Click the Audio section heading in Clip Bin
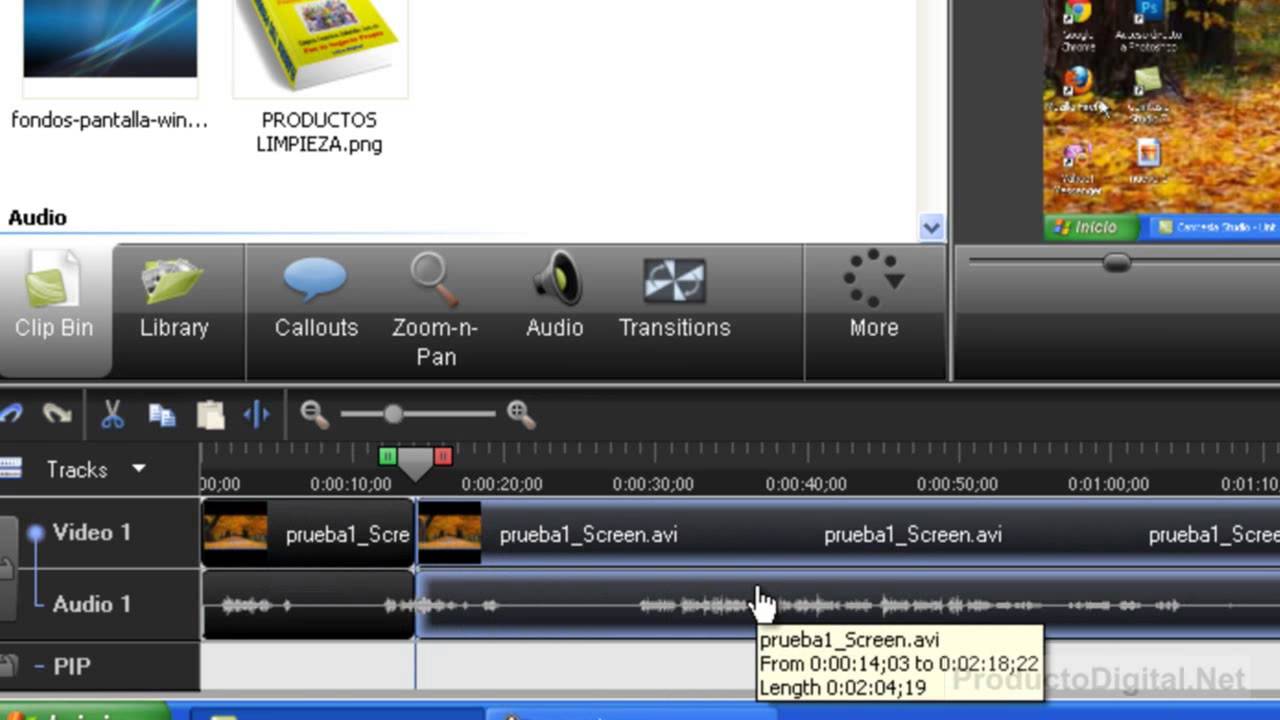Image resolution: width=1280 pixels, height=720 pixels. (x=37, y=217)
